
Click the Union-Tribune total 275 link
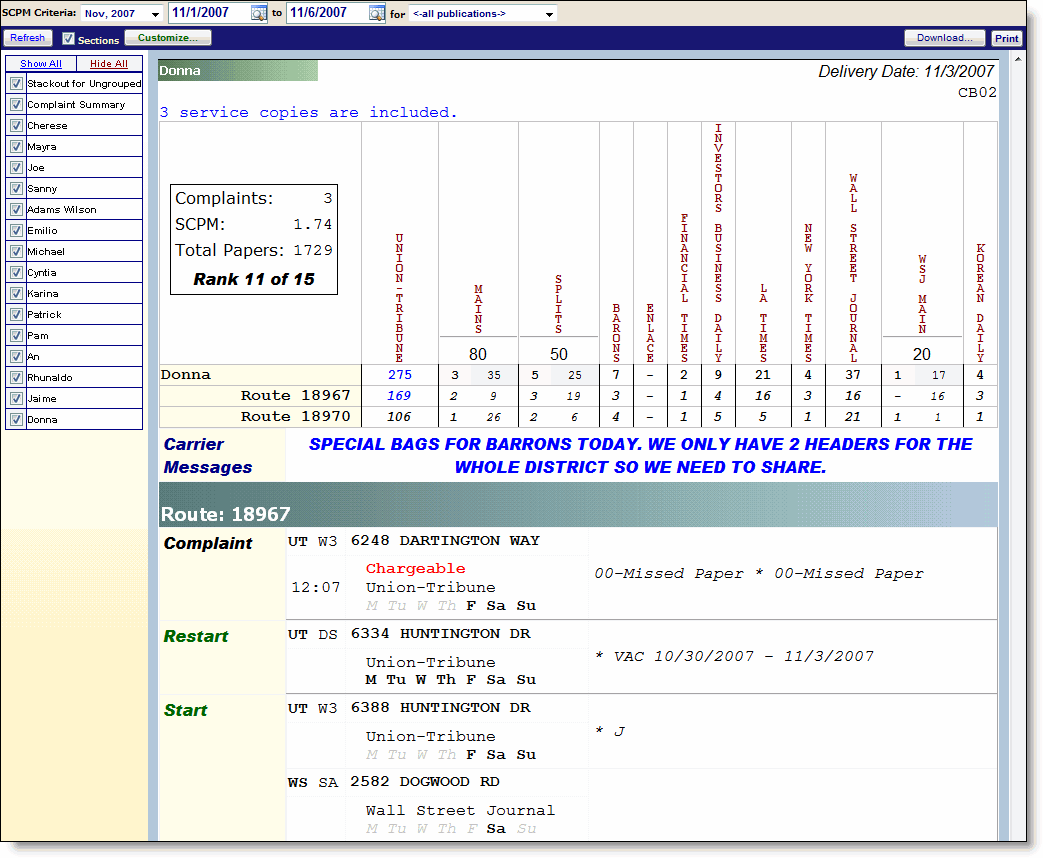(x=400, y=375)
